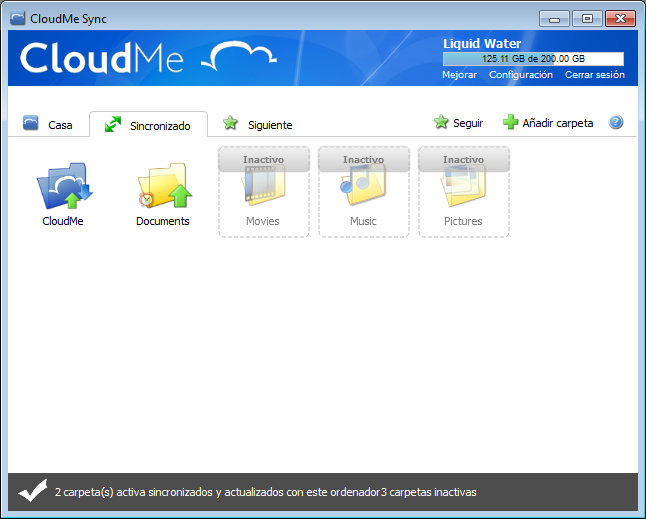Click the green star icon next to Seguir

click(441, 122)
